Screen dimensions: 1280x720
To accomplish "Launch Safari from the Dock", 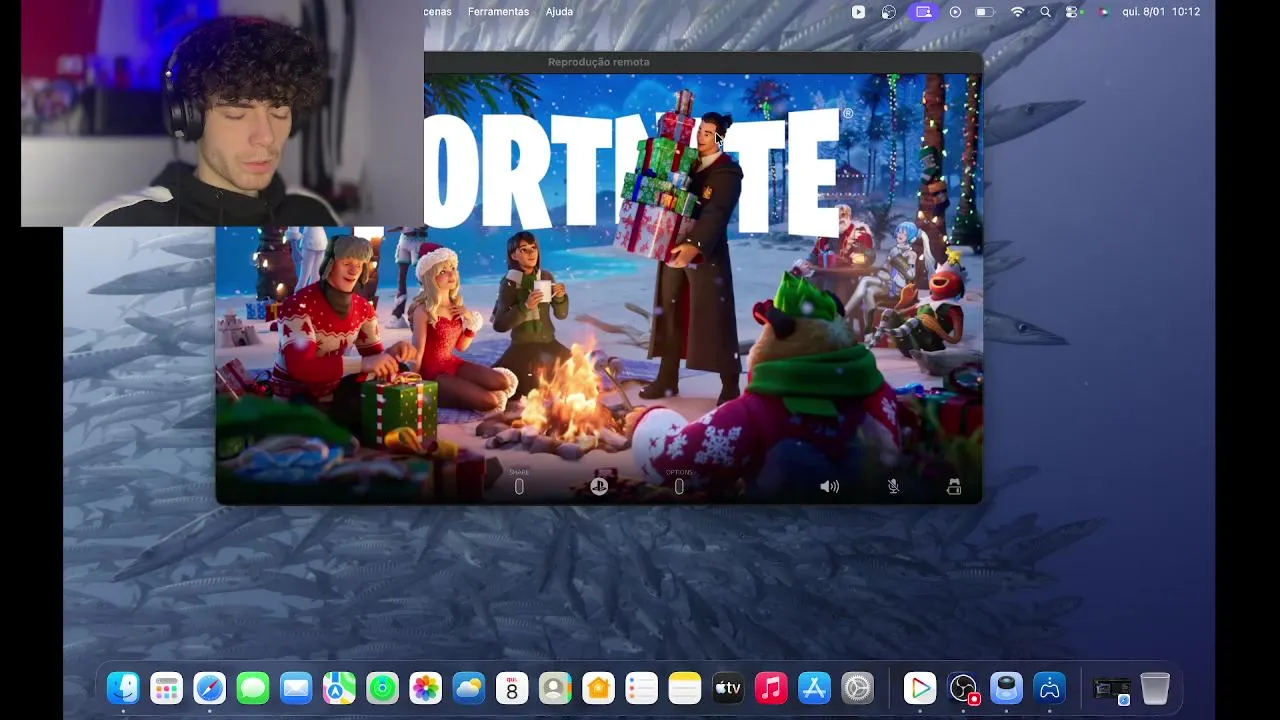I will tap(210, 688).
